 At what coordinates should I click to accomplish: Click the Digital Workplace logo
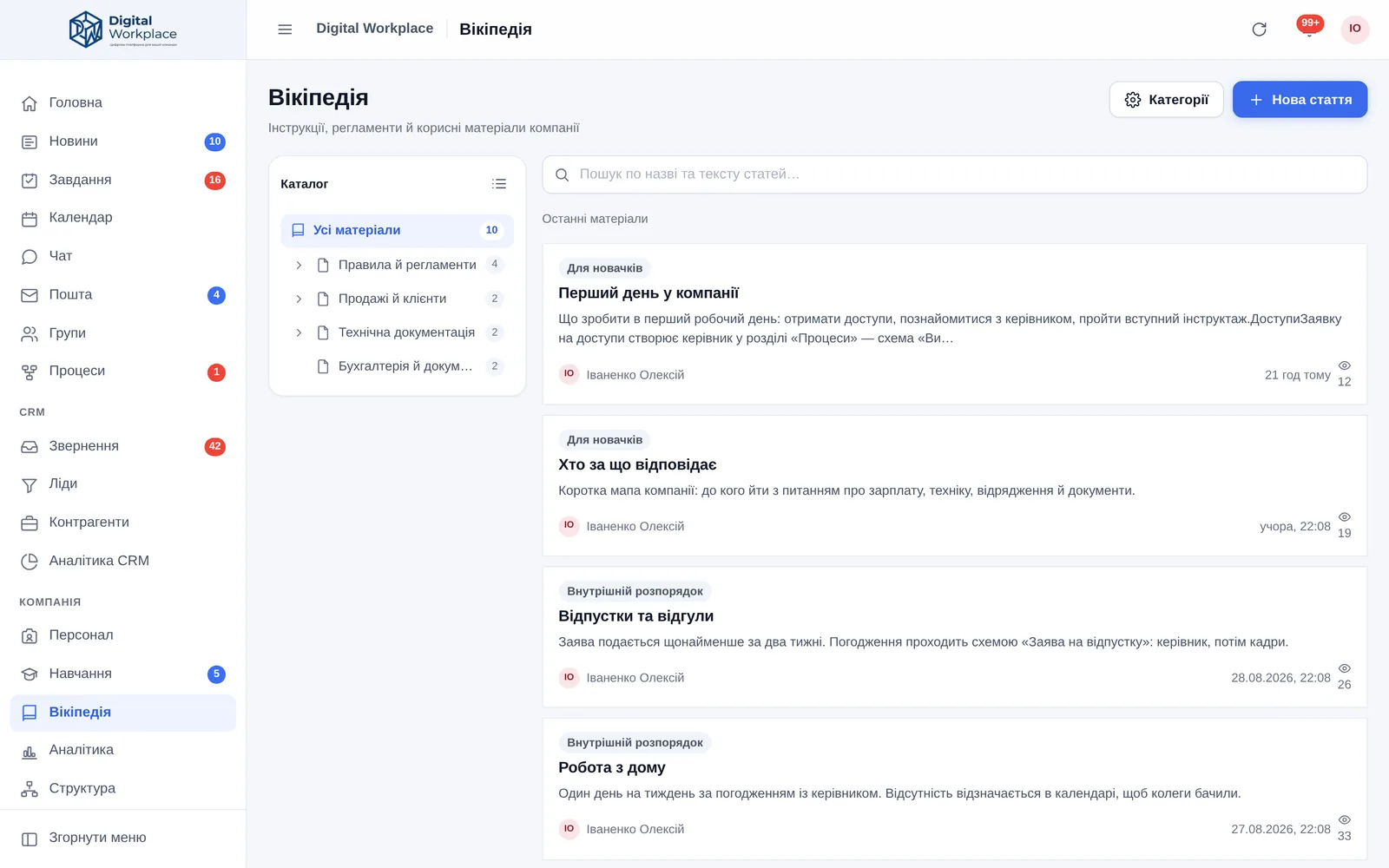point(122,30)
